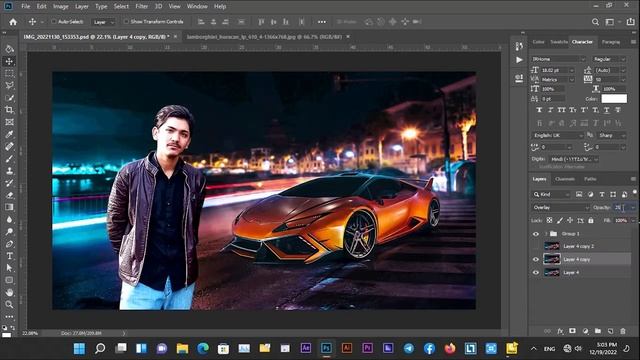Viewport: 640px width, 360px height.
Task: Open the Window menu
Action: point(197,7)
